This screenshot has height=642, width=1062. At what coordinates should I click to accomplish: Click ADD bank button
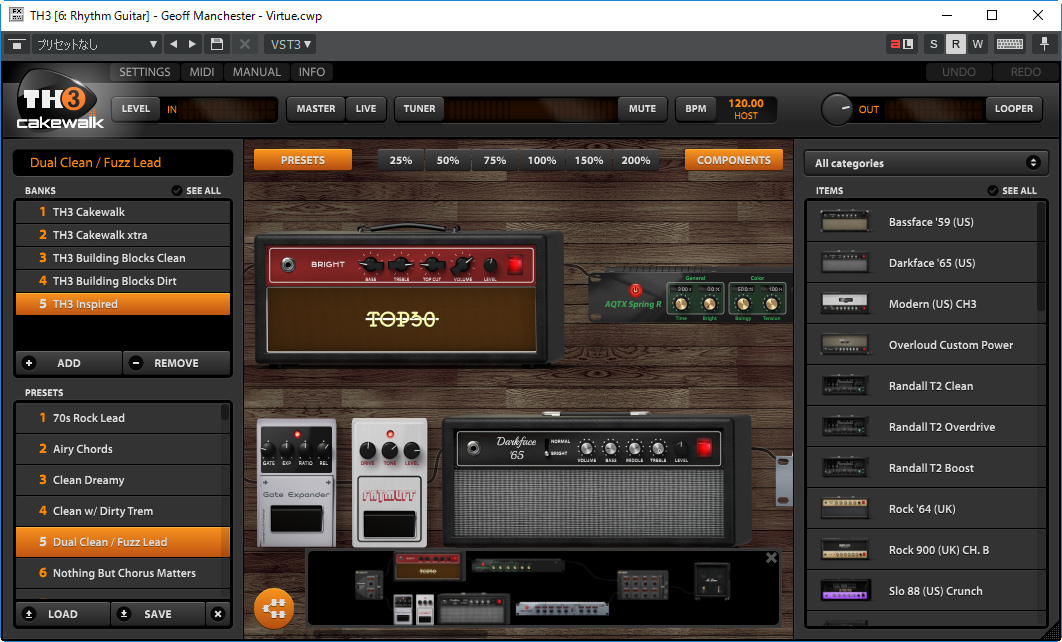click(68, 363)
